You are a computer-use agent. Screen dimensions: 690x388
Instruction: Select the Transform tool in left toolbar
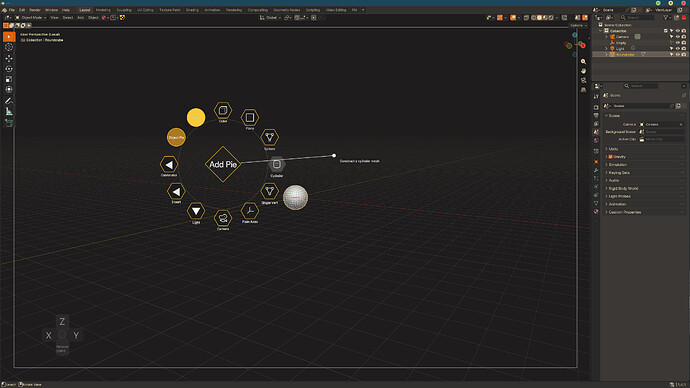[x=9, y=89]
